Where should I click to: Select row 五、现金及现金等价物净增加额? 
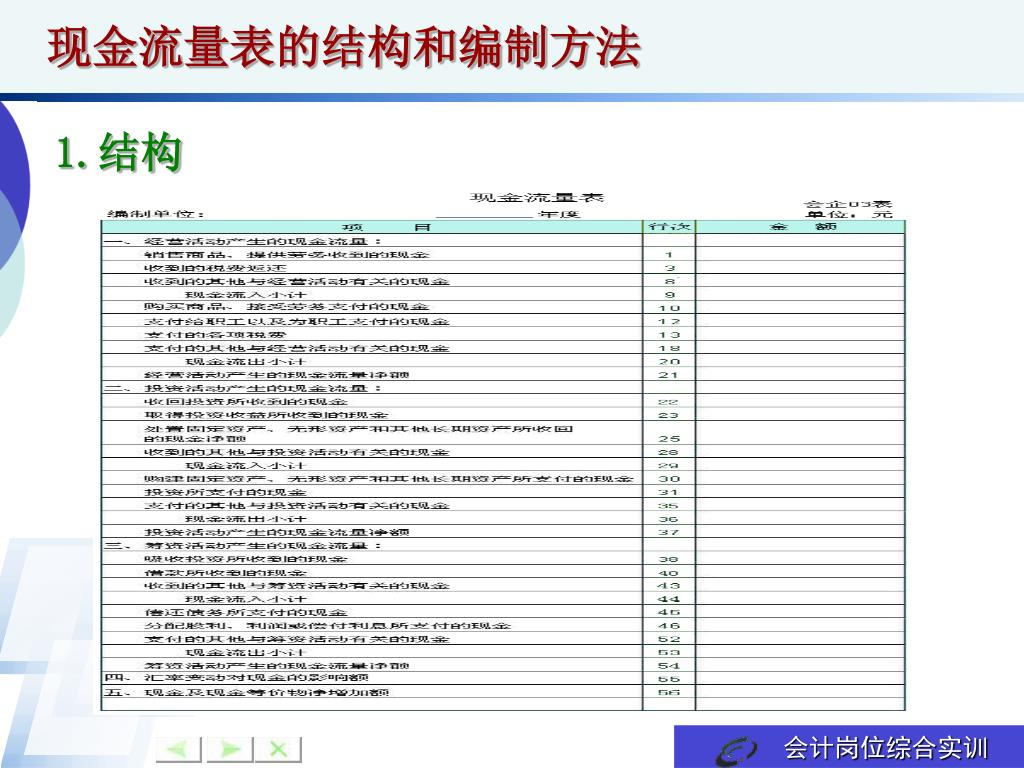[x=503, y=692]
